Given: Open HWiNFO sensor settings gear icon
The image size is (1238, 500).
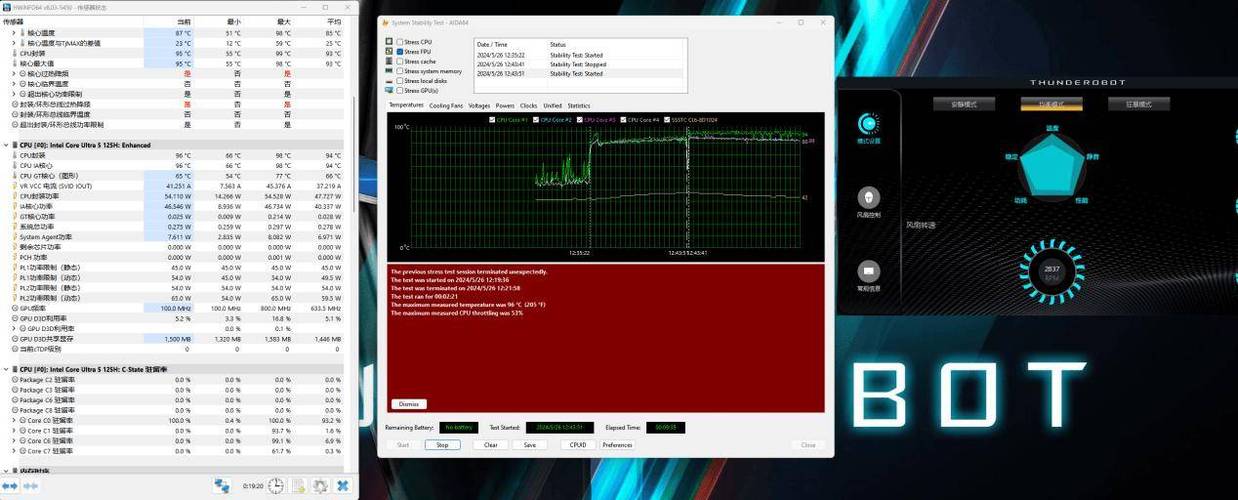Looking at the screenshot, I should pos(320,485).
